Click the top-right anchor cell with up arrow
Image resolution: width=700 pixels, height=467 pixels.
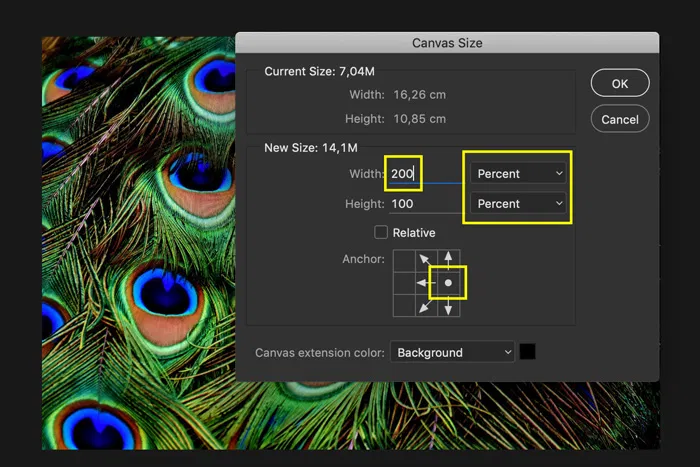449,260
